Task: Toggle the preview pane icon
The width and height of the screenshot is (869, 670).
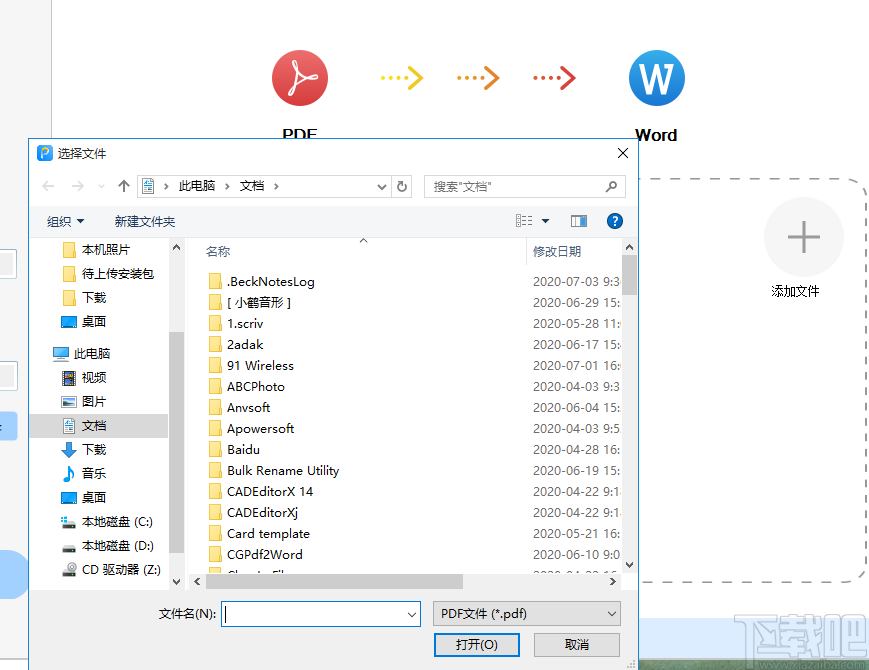Action: point(579,221)
